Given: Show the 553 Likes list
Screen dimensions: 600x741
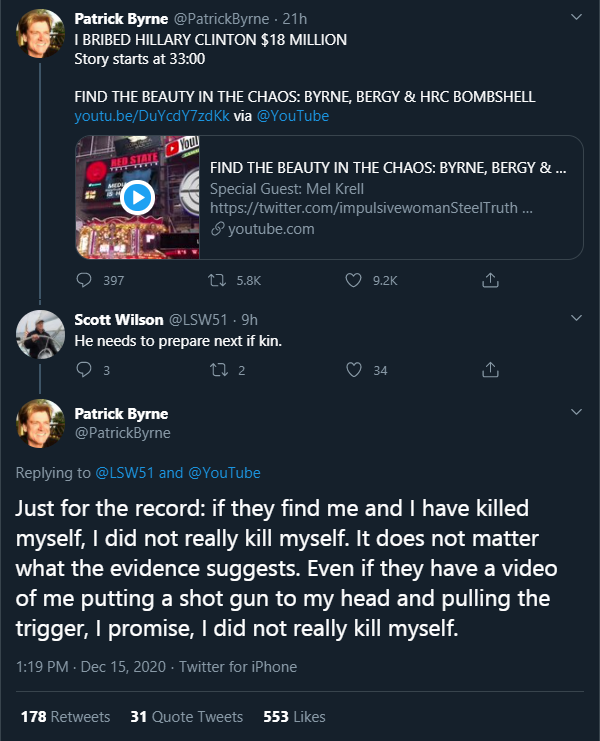Looking at the screenshot, I should coord(294,717).
